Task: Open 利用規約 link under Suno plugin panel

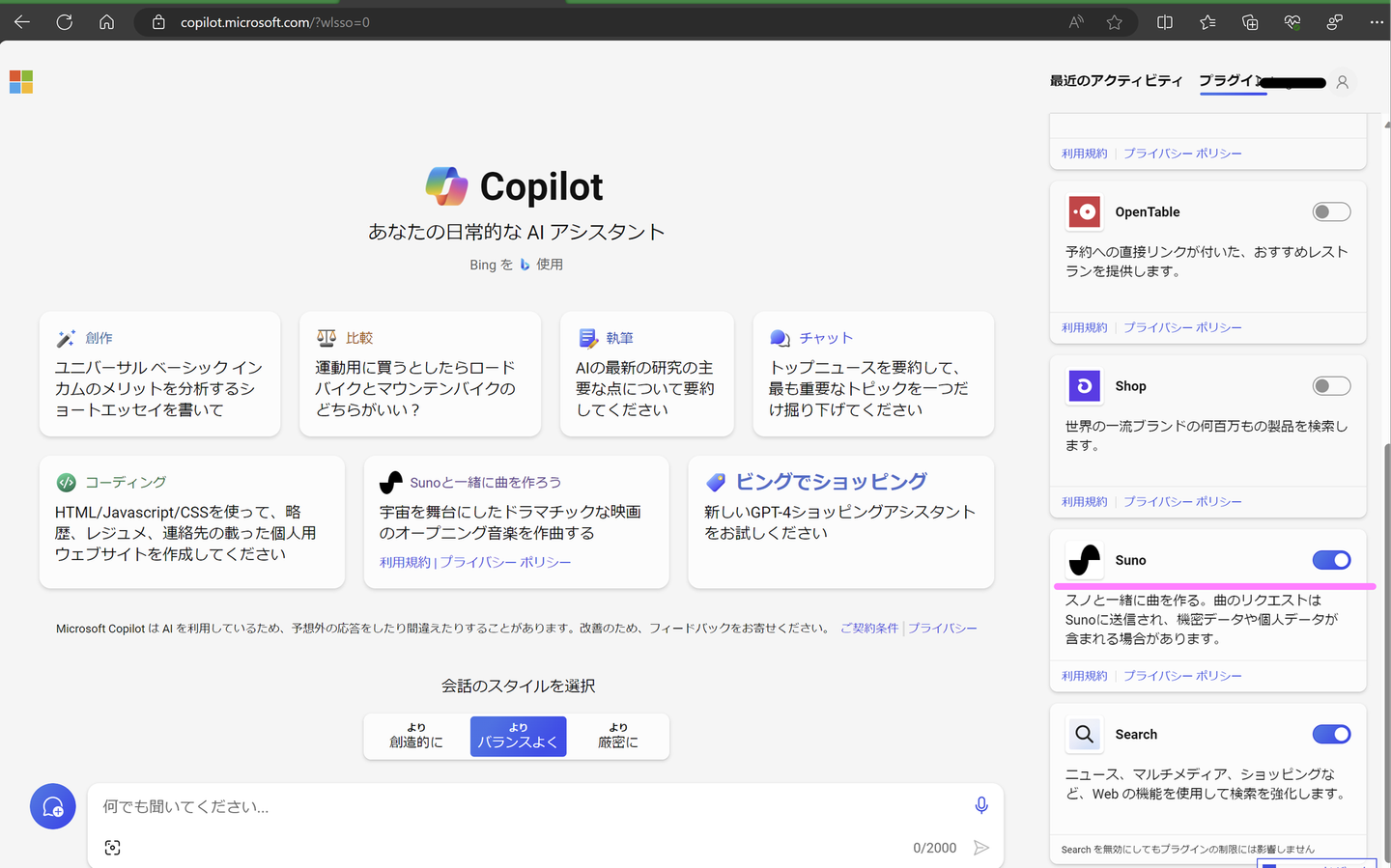Action: (x=1084, y=676)
